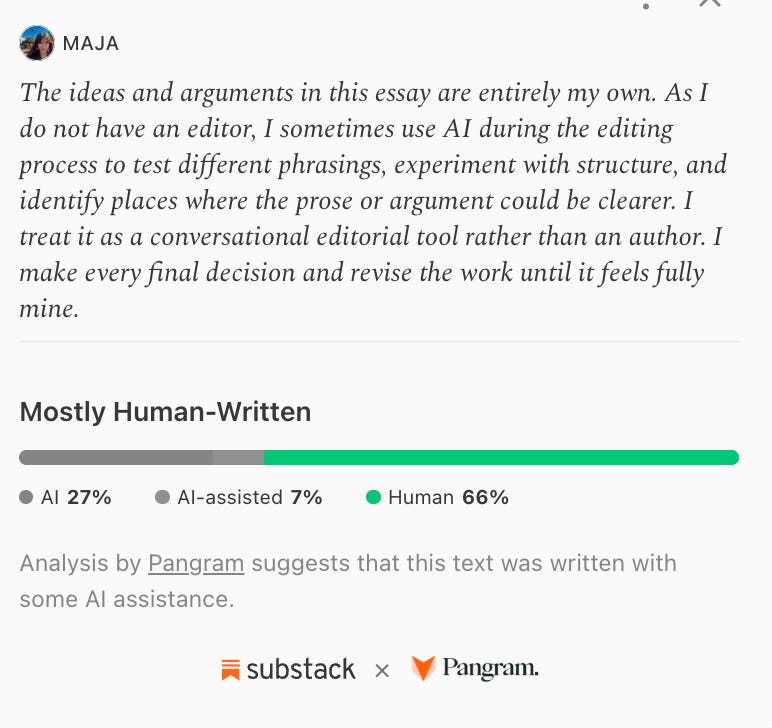Select the dark gray AI bar segment
The image size is (772, 728).
[x=116, y=457]
